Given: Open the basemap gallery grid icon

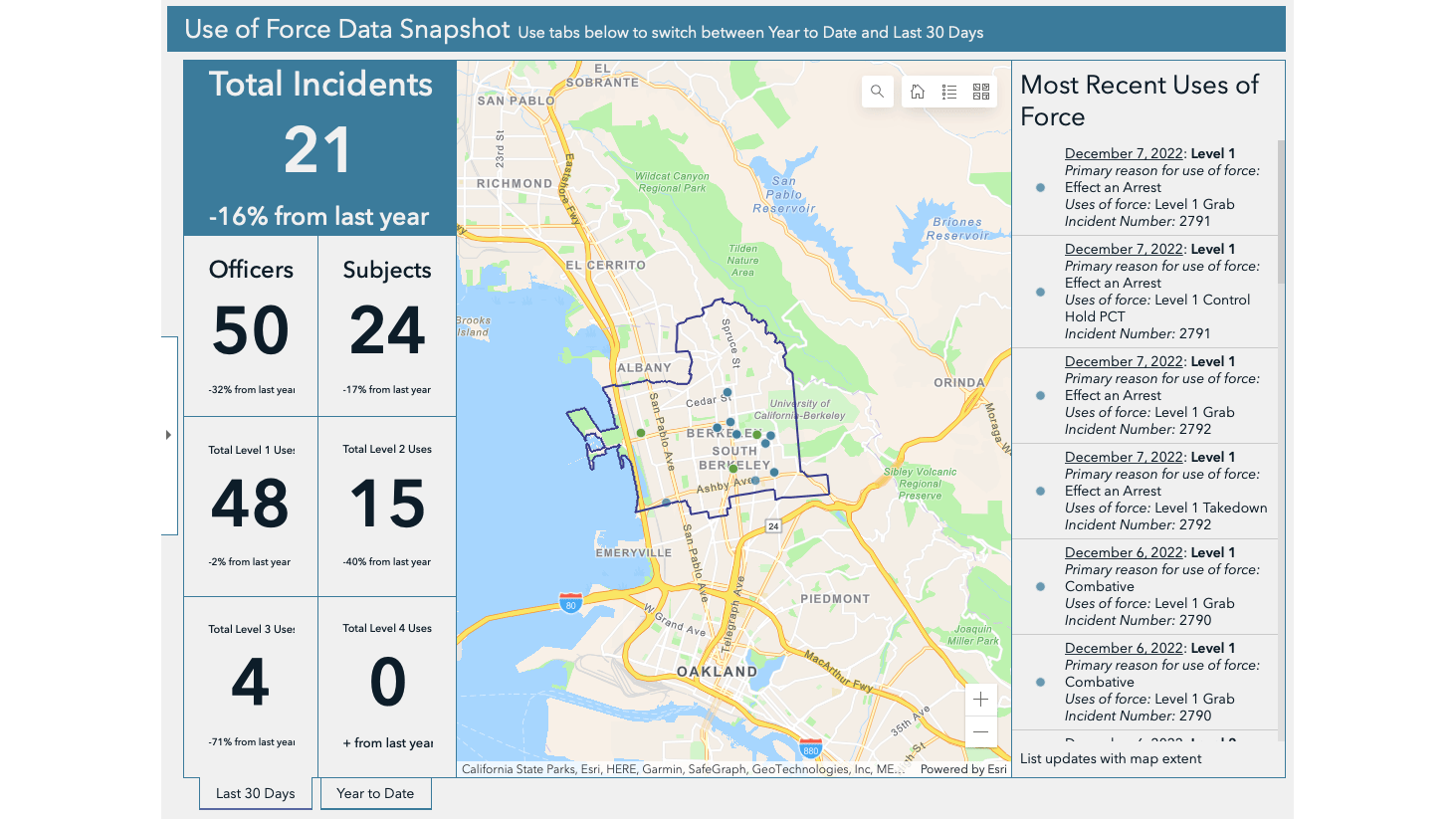Looking at the screenshot, I should point(981,92).
